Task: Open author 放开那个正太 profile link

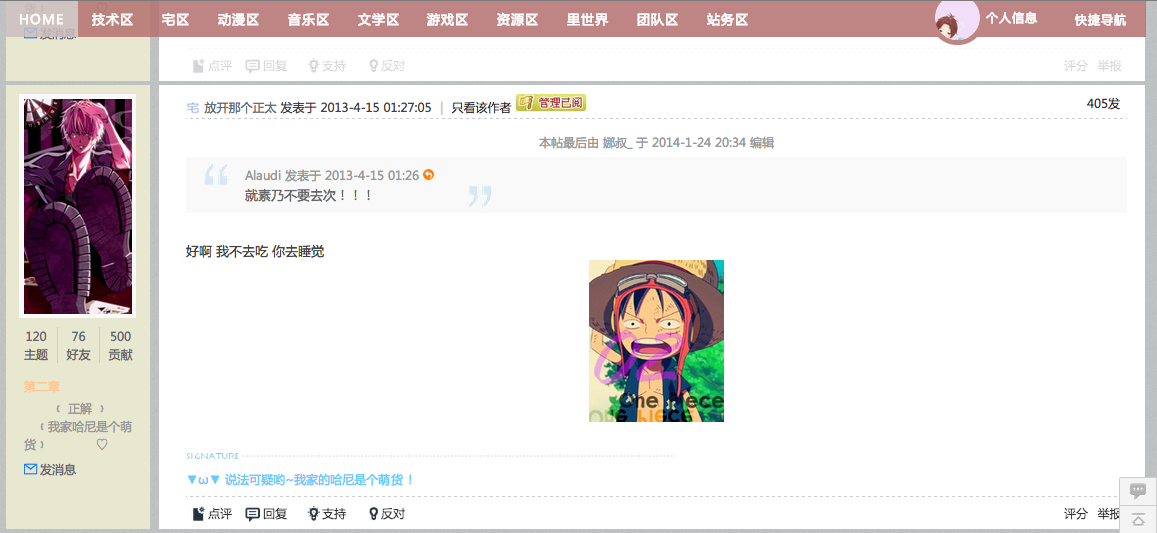Action: click(x=240, y=107)
